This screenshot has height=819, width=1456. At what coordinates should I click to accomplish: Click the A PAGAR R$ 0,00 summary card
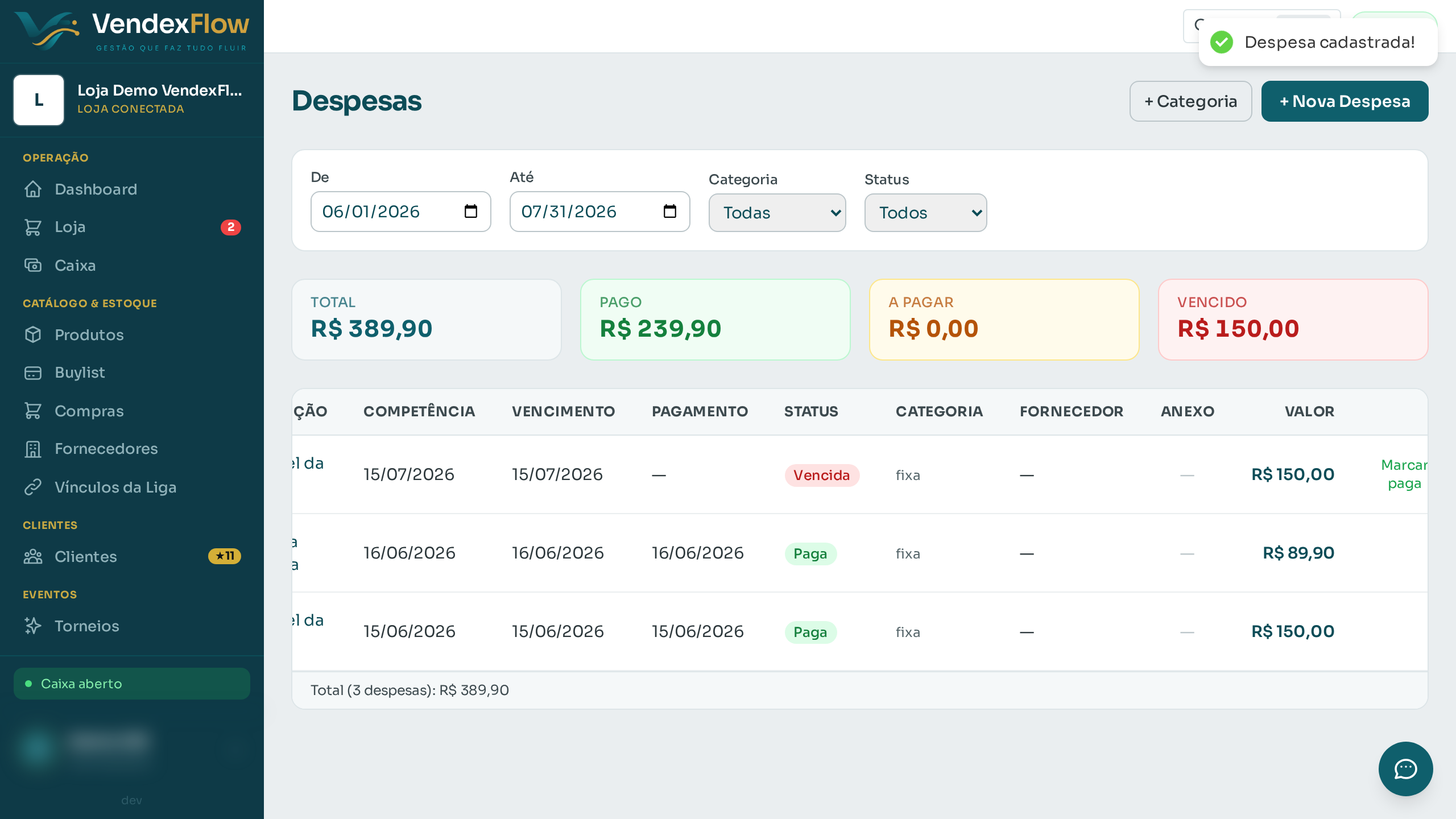(1004, 320)
